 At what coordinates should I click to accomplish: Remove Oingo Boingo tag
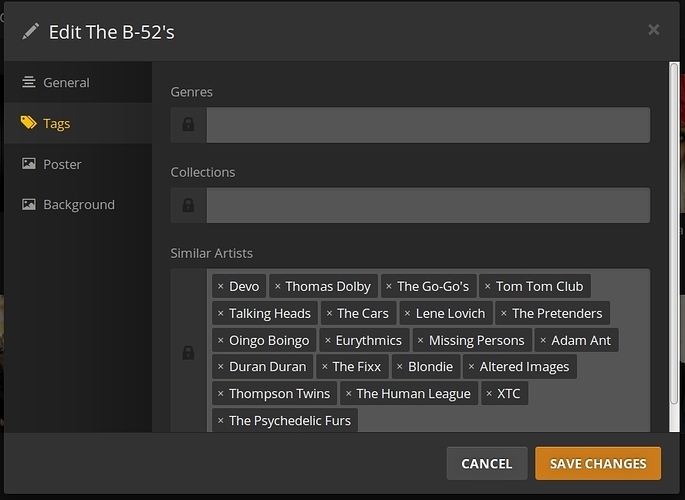click(x=221, y=341)
